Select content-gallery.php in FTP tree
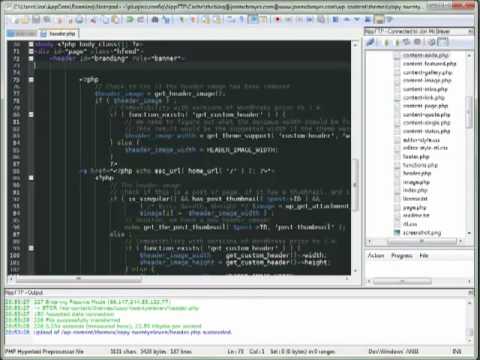 point(427,72)
